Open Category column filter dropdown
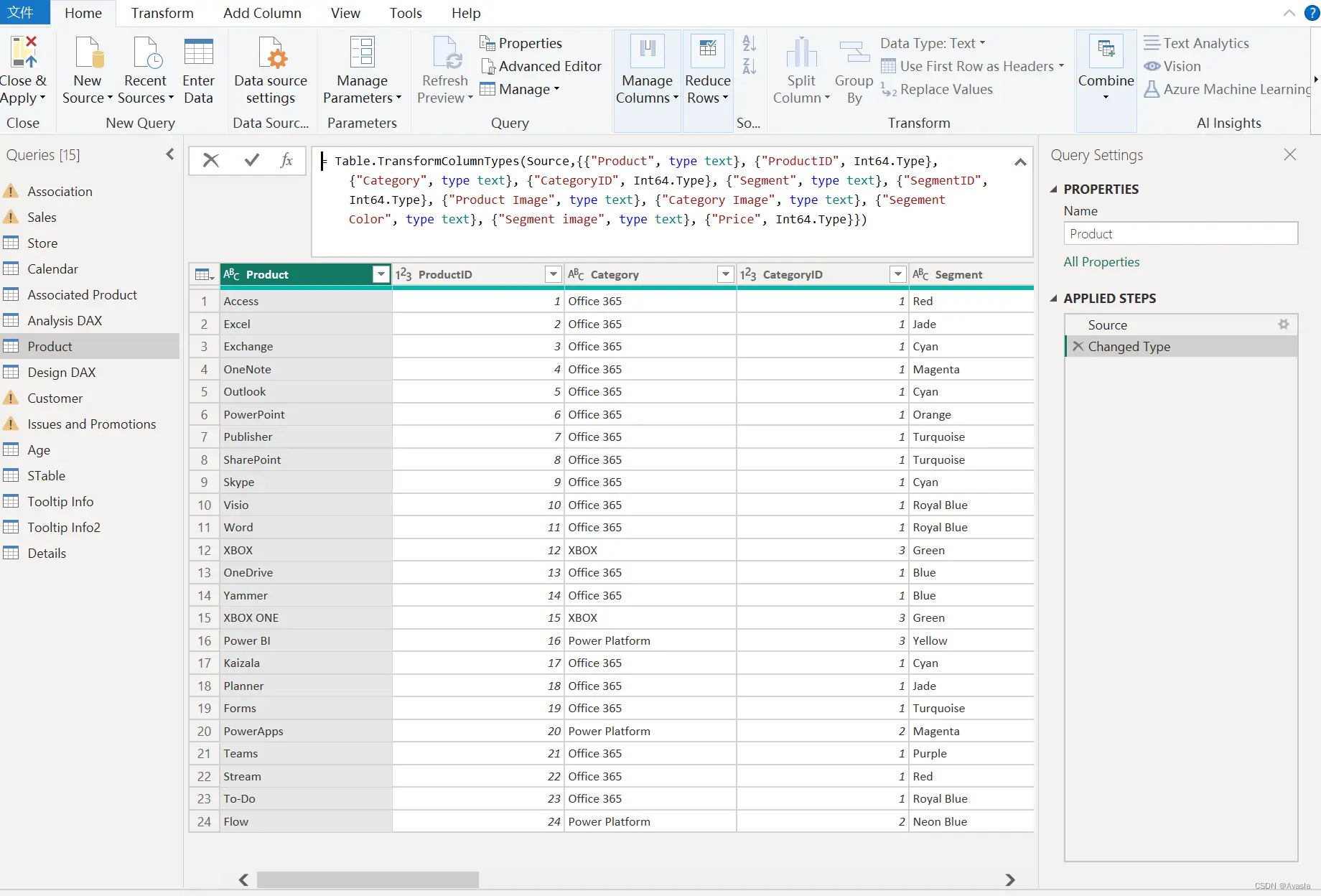 tap(726, 274)
